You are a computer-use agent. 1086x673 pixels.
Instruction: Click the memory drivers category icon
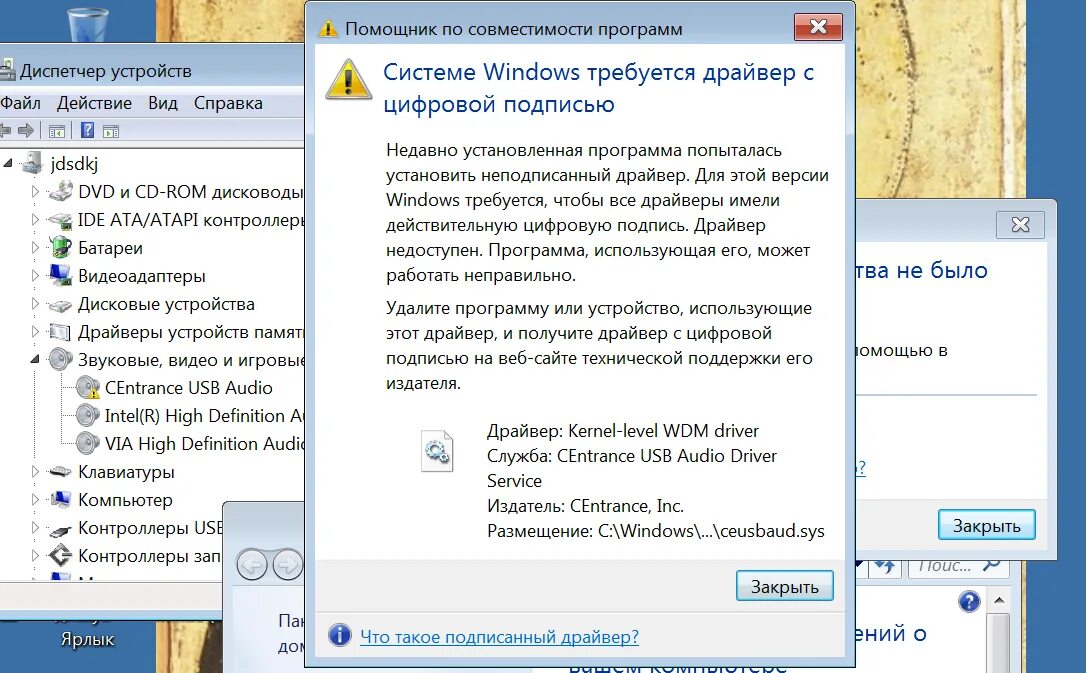point(60,332)
